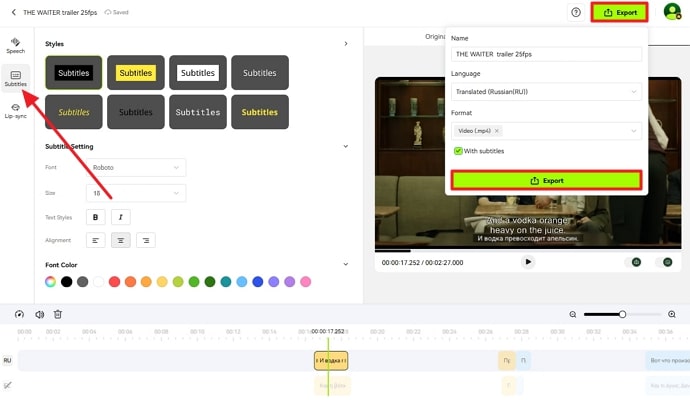This screenshot has height=400, width=690.
Task: Toggle italic text style
Action: pyautogui.click(x=121, y=217)
